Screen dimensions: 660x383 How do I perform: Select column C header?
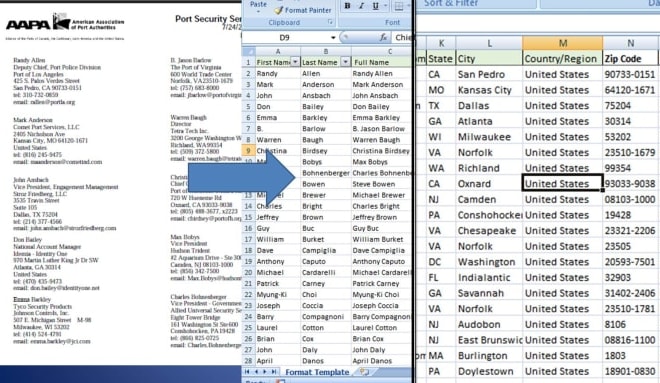click(x=382, y=51)
